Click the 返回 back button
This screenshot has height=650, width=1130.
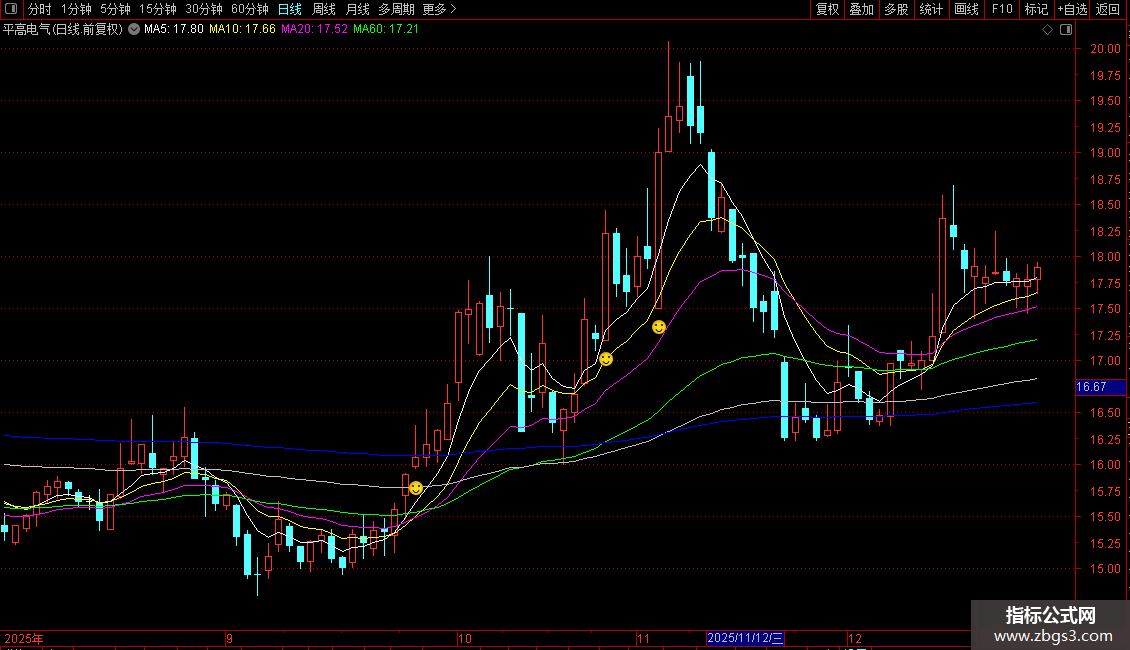[1108, 9]
